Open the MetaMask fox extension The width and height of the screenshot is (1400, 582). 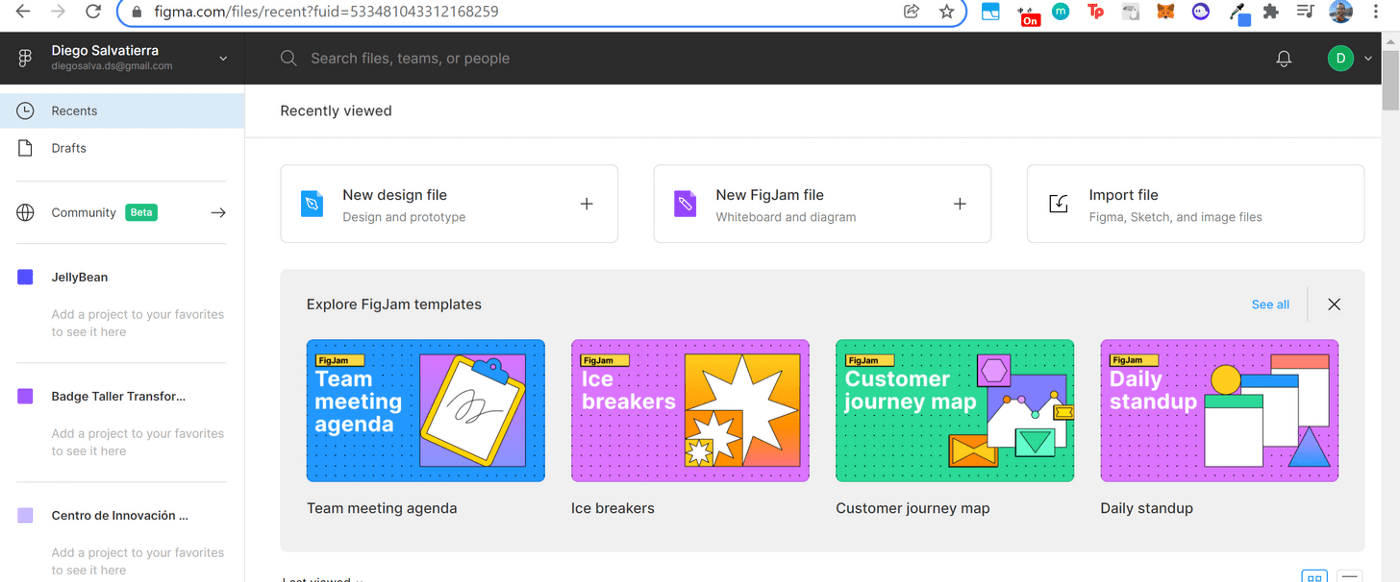(1166, 12)
